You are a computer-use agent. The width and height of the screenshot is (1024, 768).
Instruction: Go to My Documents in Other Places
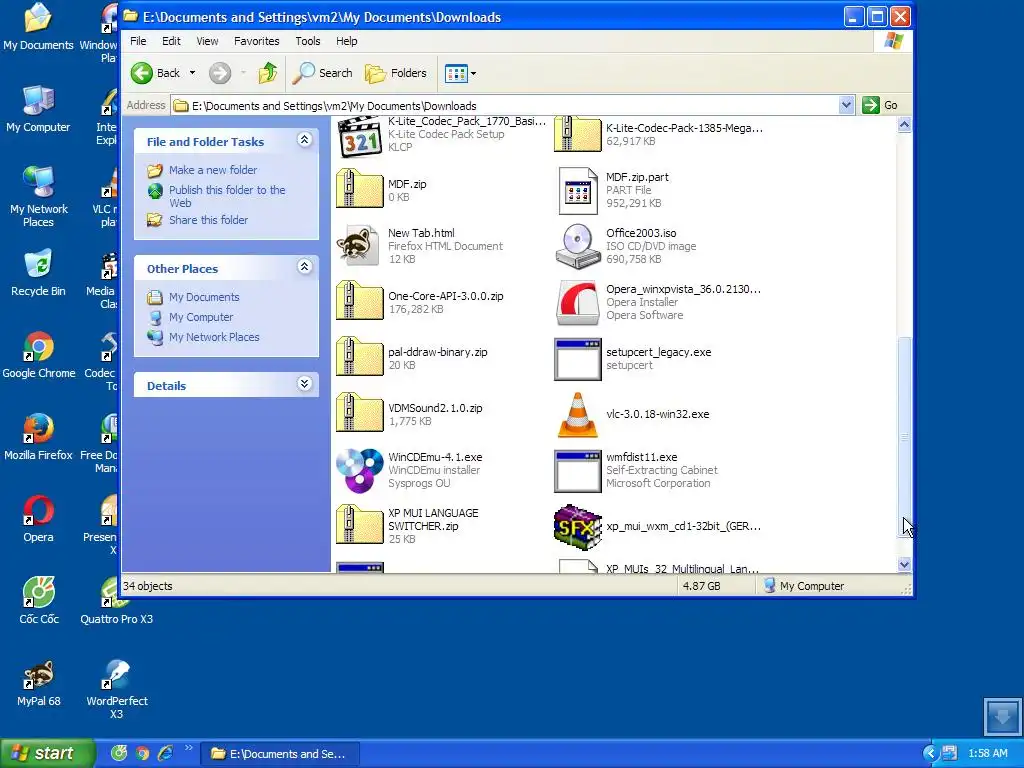204,297
